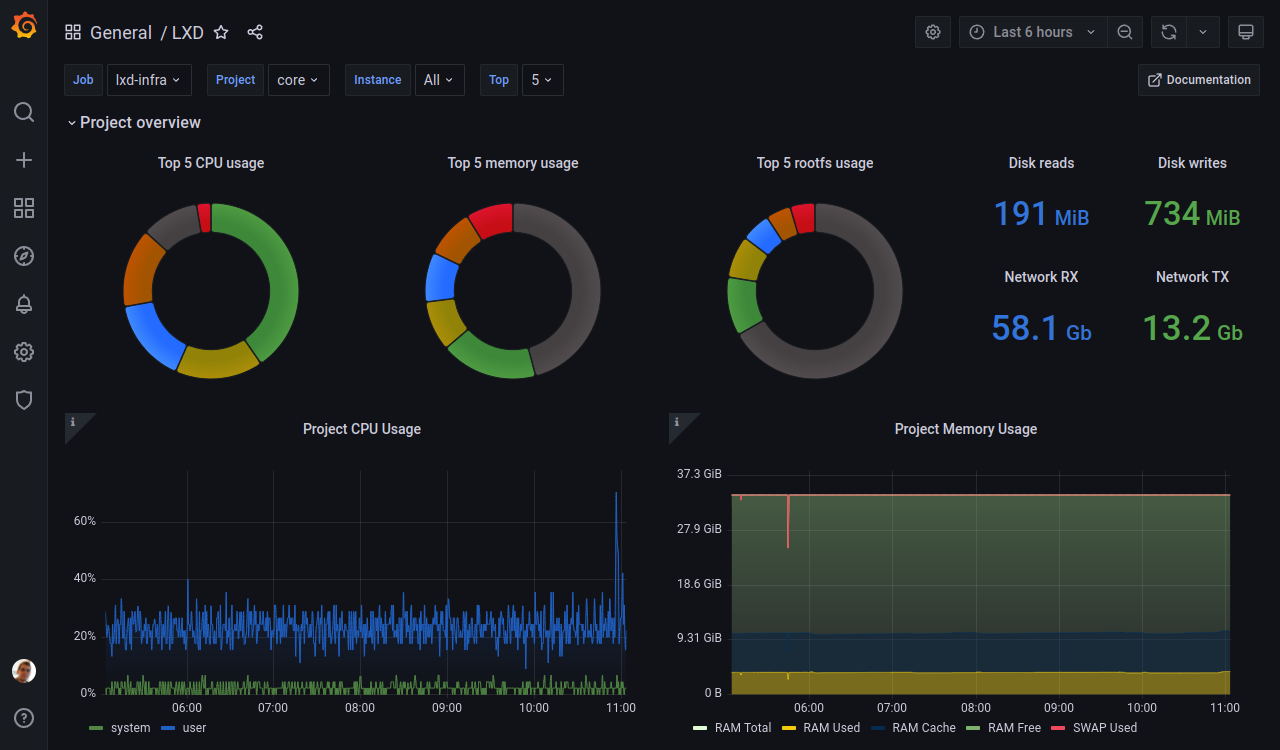The width and height of the screenshot is (1280, 750).
Task: Open the Configuration gear icon in the sidebar
Action: click(x=24, y=352)
